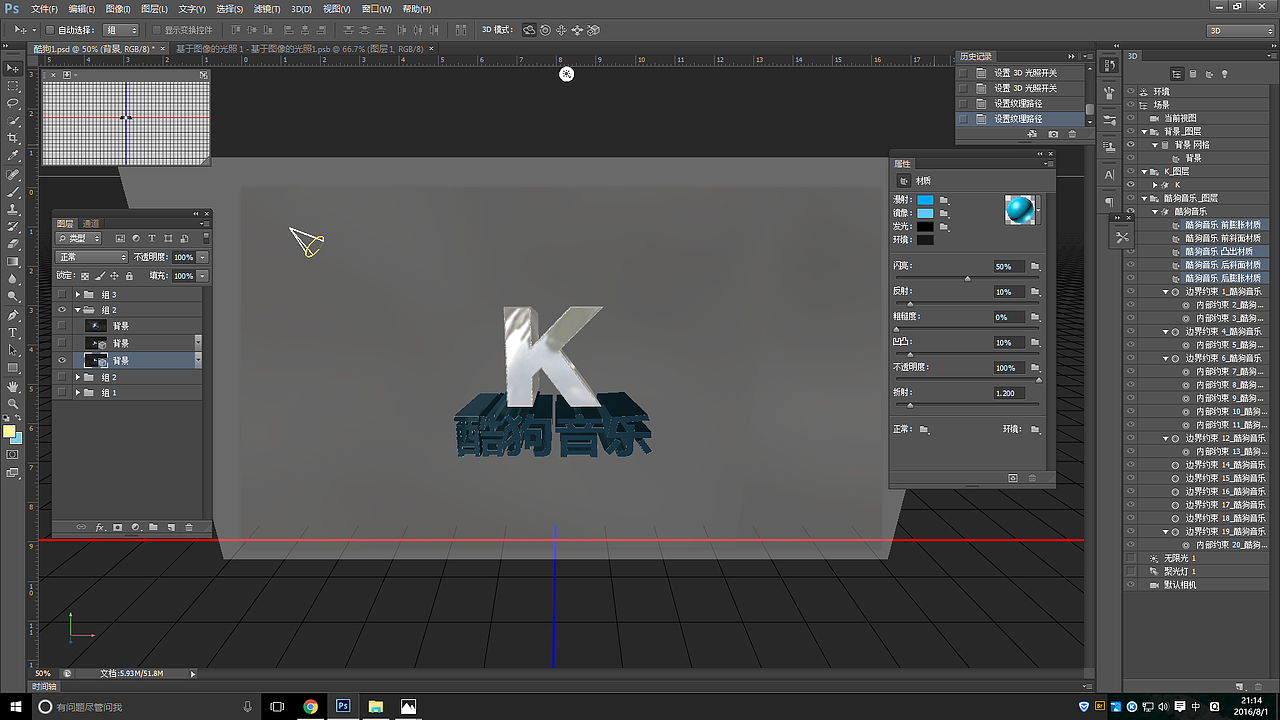The width and height of the screenshot is (1280, 720).
Task: Add layer style via fx icon
Action: point(100,527)
